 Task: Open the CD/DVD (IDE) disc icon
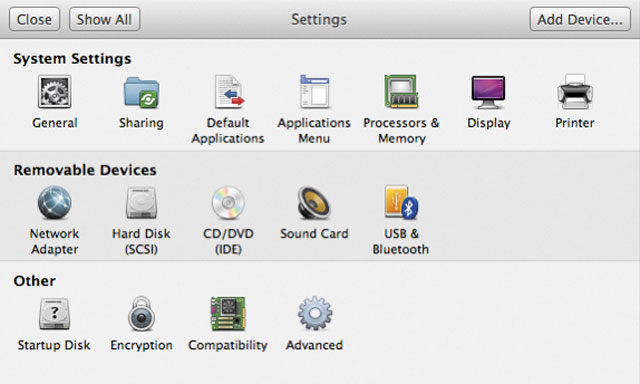tap(228, 202)
